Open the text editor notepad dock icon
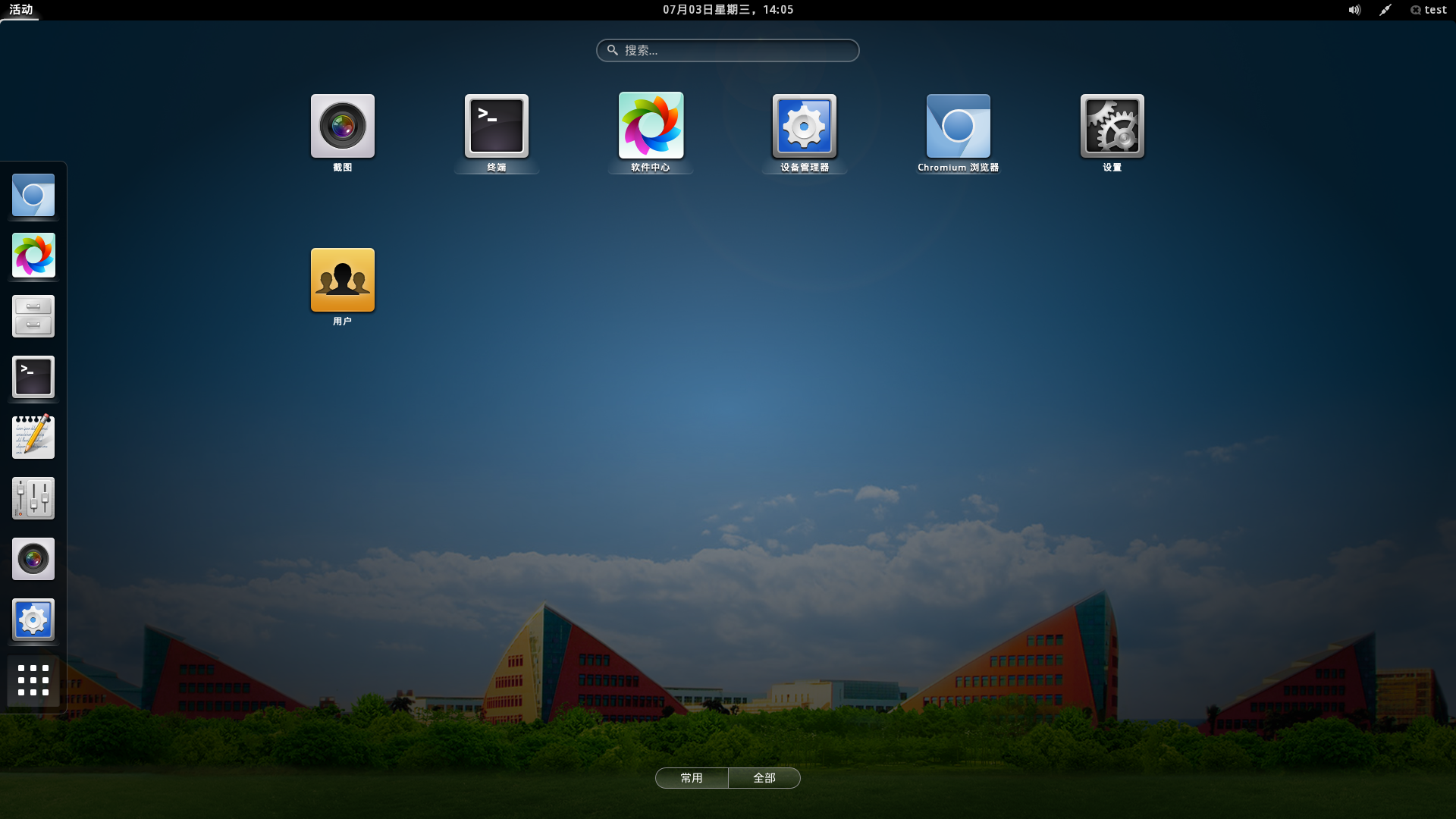The image size is (1456, 819). pos(33,437)
